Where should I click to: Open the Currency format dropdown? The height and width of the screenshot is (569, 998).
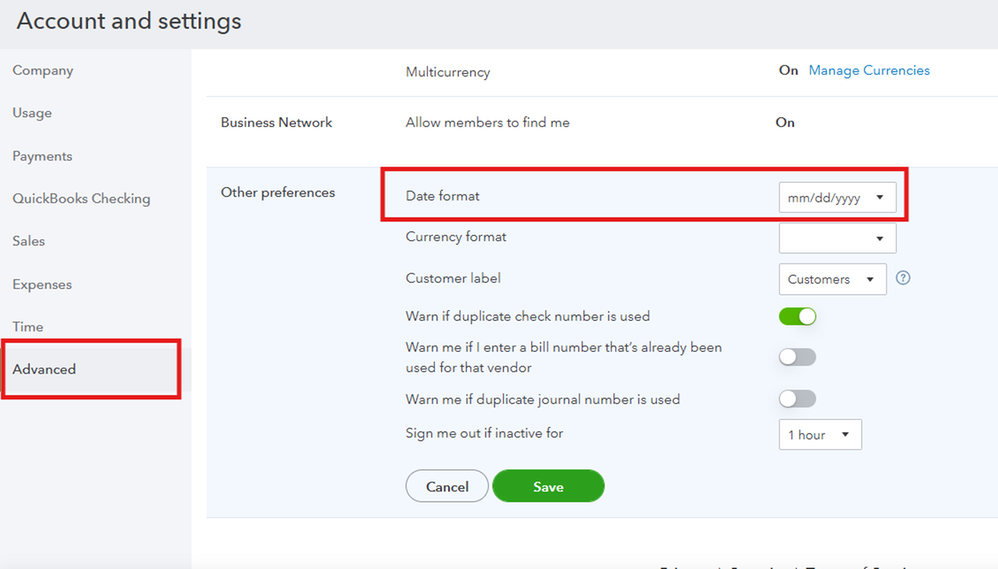(837, 238)
